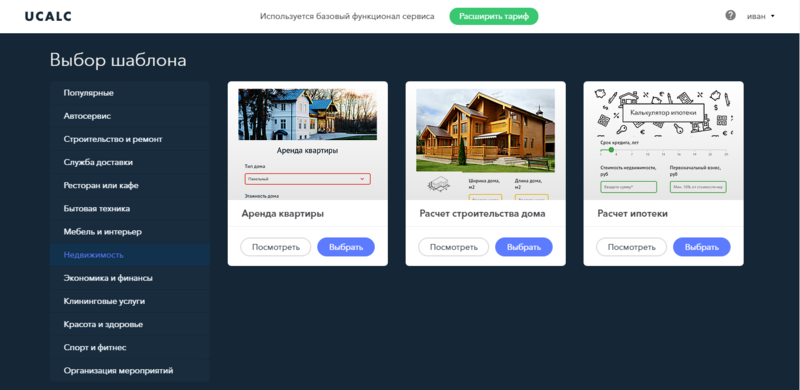
Task: Click Стоимость недвижимости input field
Action: 629,187
